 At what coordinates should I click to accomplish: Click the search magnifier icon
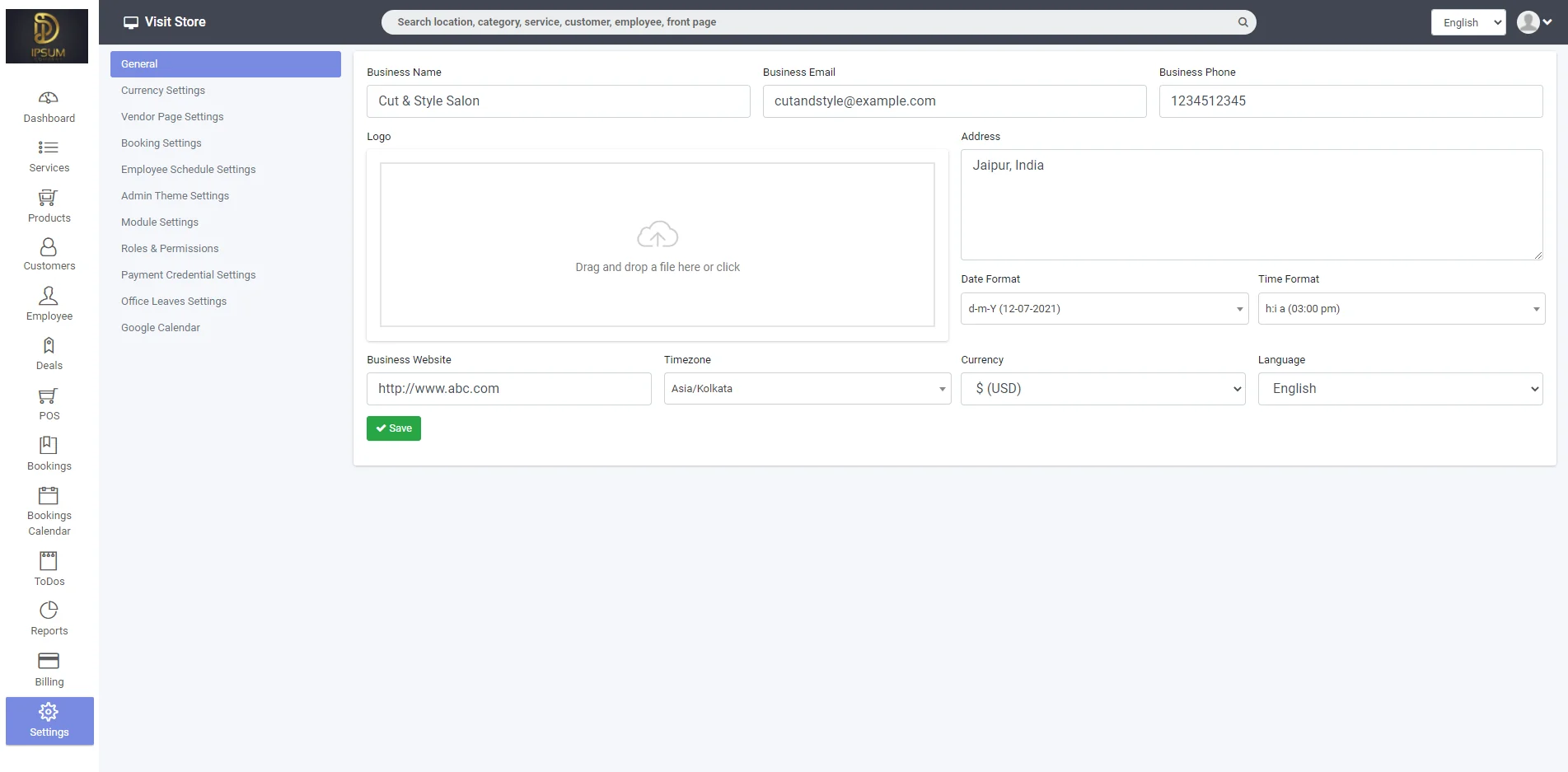(x=1243, y=22)
